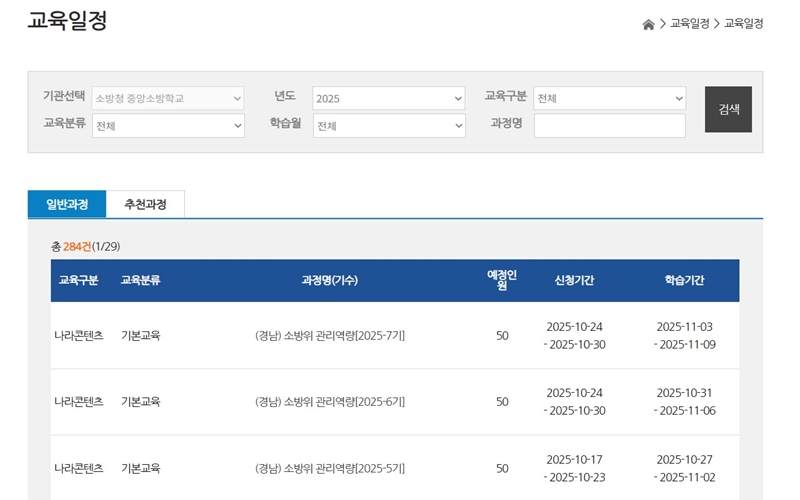Click the 교육구분 column header
Viewport: 800px width, 500px height.
coord(78,280)
